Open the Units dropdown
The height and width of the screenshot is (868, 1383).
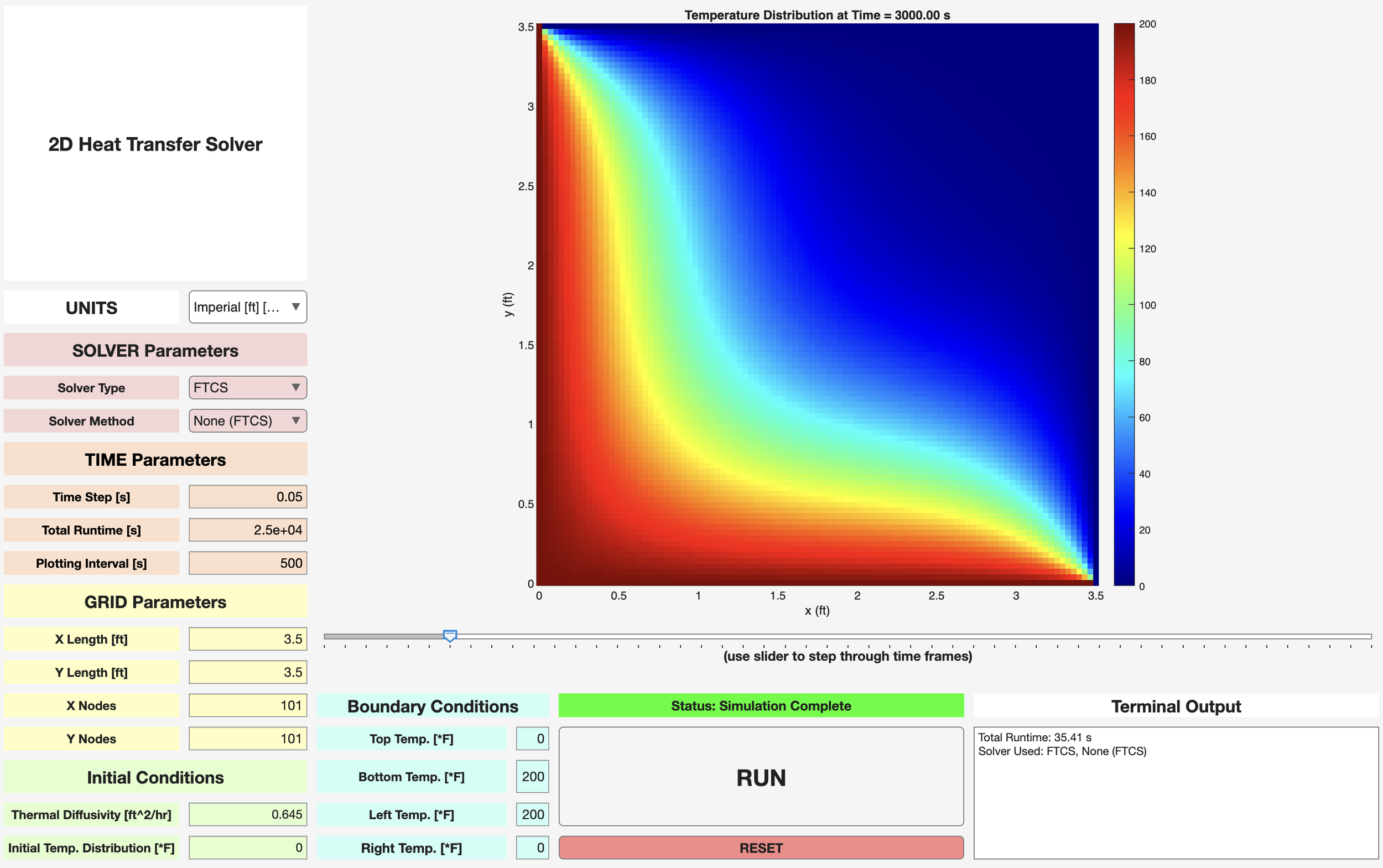click(x=247, y=307)
